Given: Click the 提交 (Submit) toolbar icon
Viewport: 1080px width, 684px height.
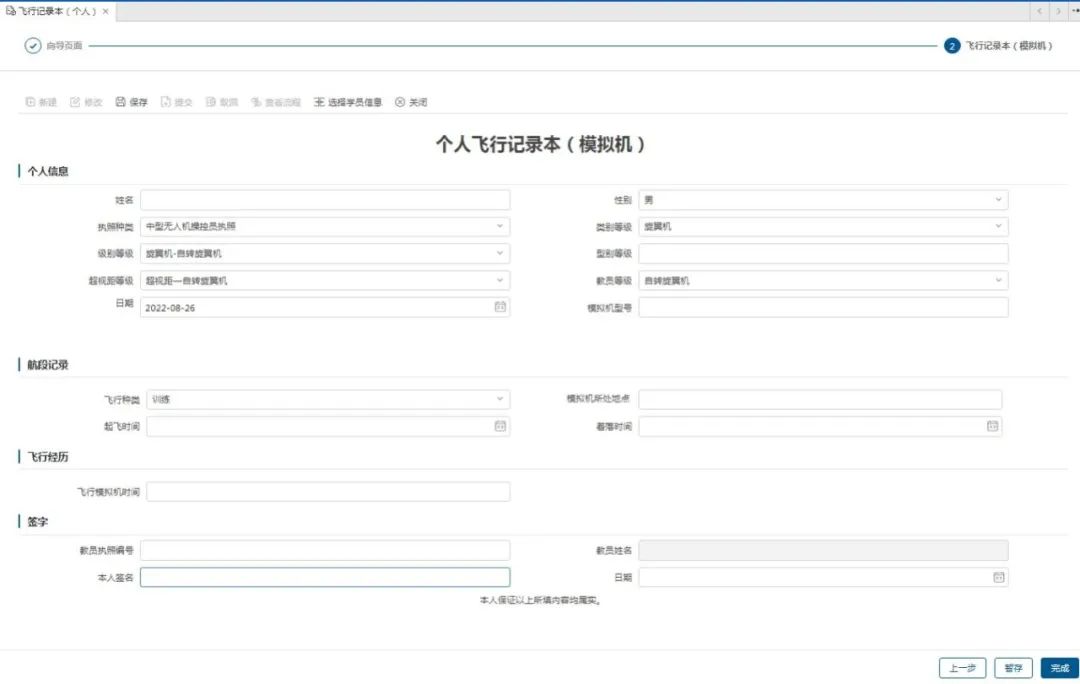Looking at the screenshot, I should tap(176, 101).
